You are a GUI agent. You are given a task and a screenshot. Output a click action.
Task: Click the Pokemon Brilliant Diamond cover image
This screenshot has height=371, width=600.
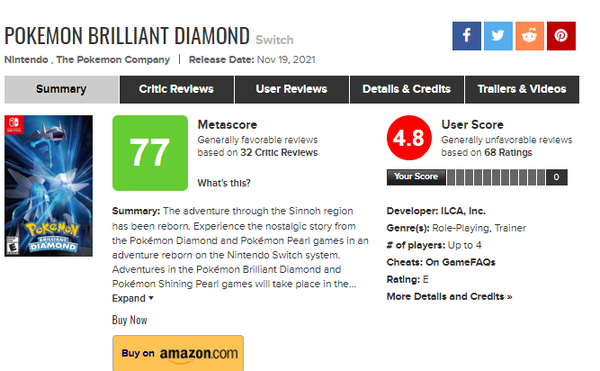pyautogui.click(x=49, y=186)
